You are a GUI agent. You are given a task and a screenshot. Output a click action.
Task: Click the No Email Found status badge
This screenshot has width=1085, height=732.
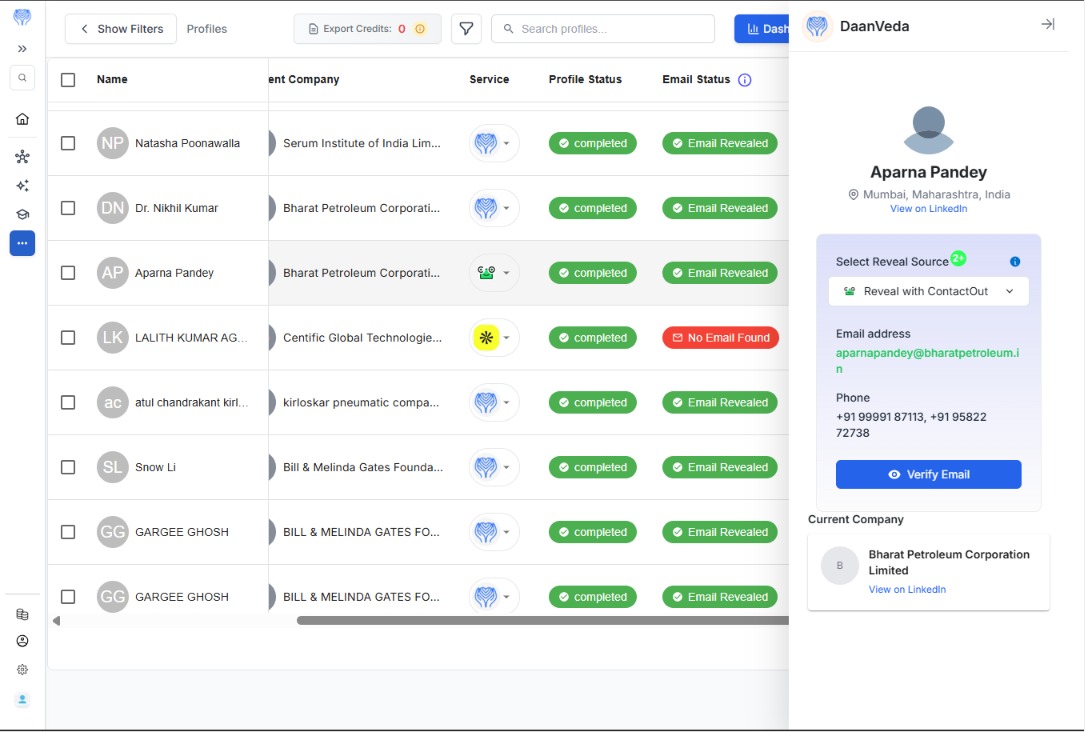coord(720,338)
